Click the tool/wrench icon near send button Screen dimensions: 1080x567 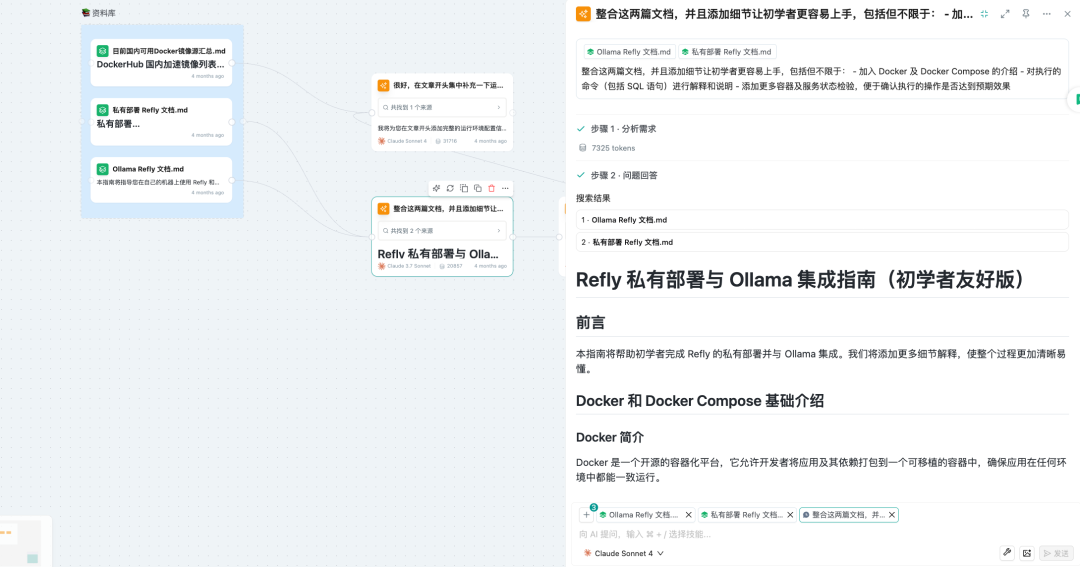1007,553
